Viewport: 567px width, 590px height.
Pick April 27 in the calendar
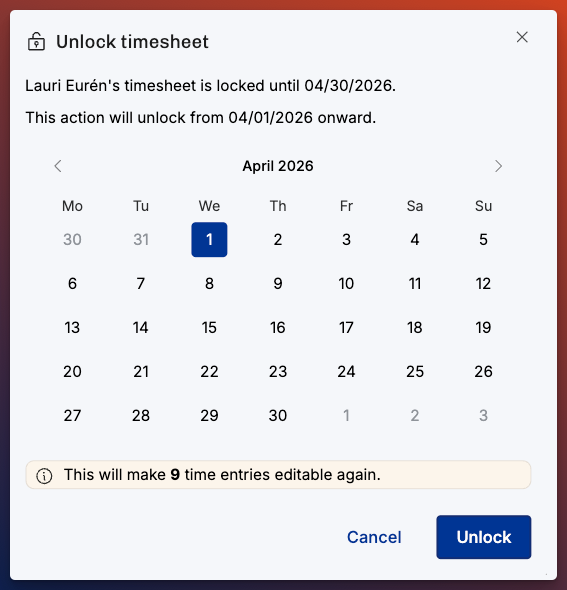[x=72, y=416]
